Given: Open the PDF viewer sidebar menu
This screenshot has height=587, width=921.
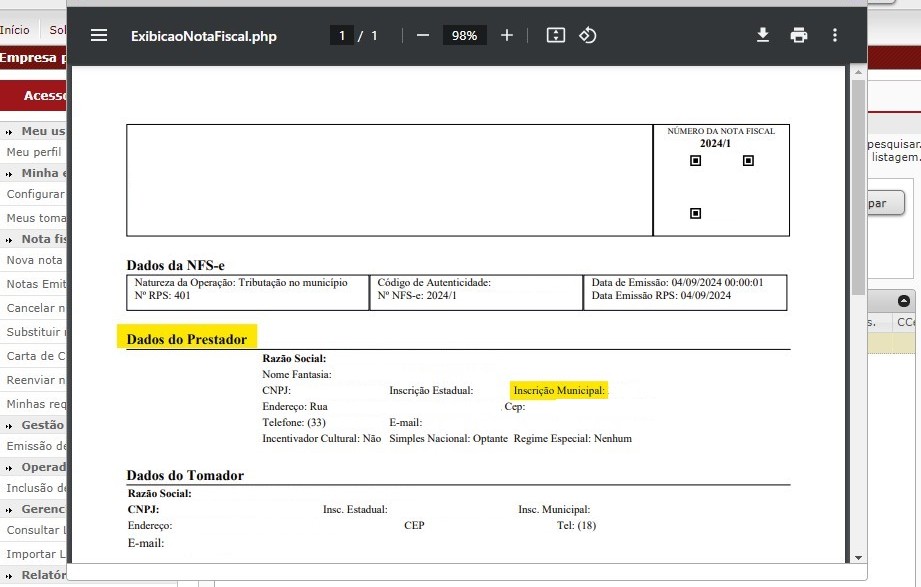Looking at the screenshot, I should pyautogui.click(x=98, y=35).
